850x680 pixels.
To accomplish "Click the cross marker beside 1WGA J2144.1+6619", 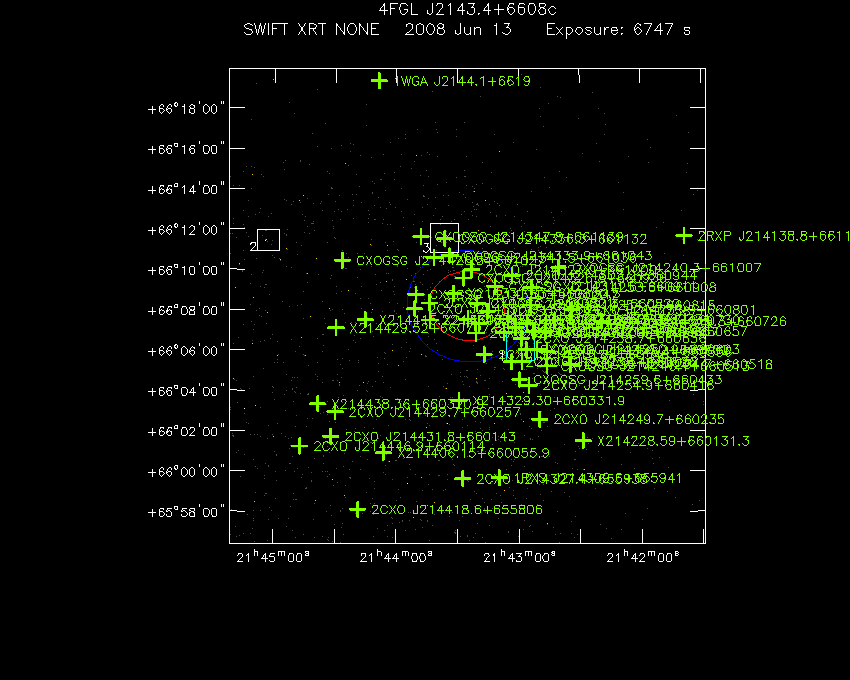I will [379, 81].
